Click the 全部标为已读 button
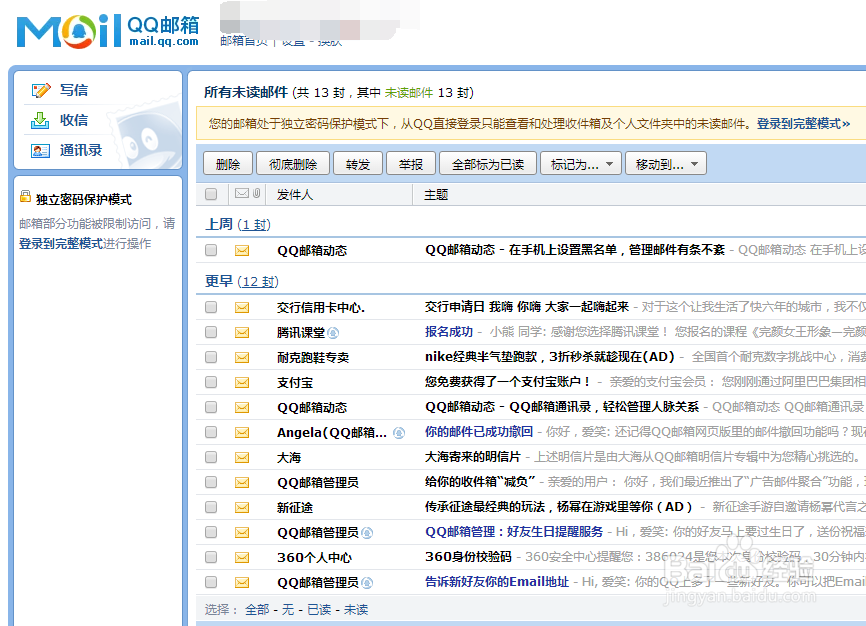The height and width of the screenshot is (626, 866). [x=488, y=164]
